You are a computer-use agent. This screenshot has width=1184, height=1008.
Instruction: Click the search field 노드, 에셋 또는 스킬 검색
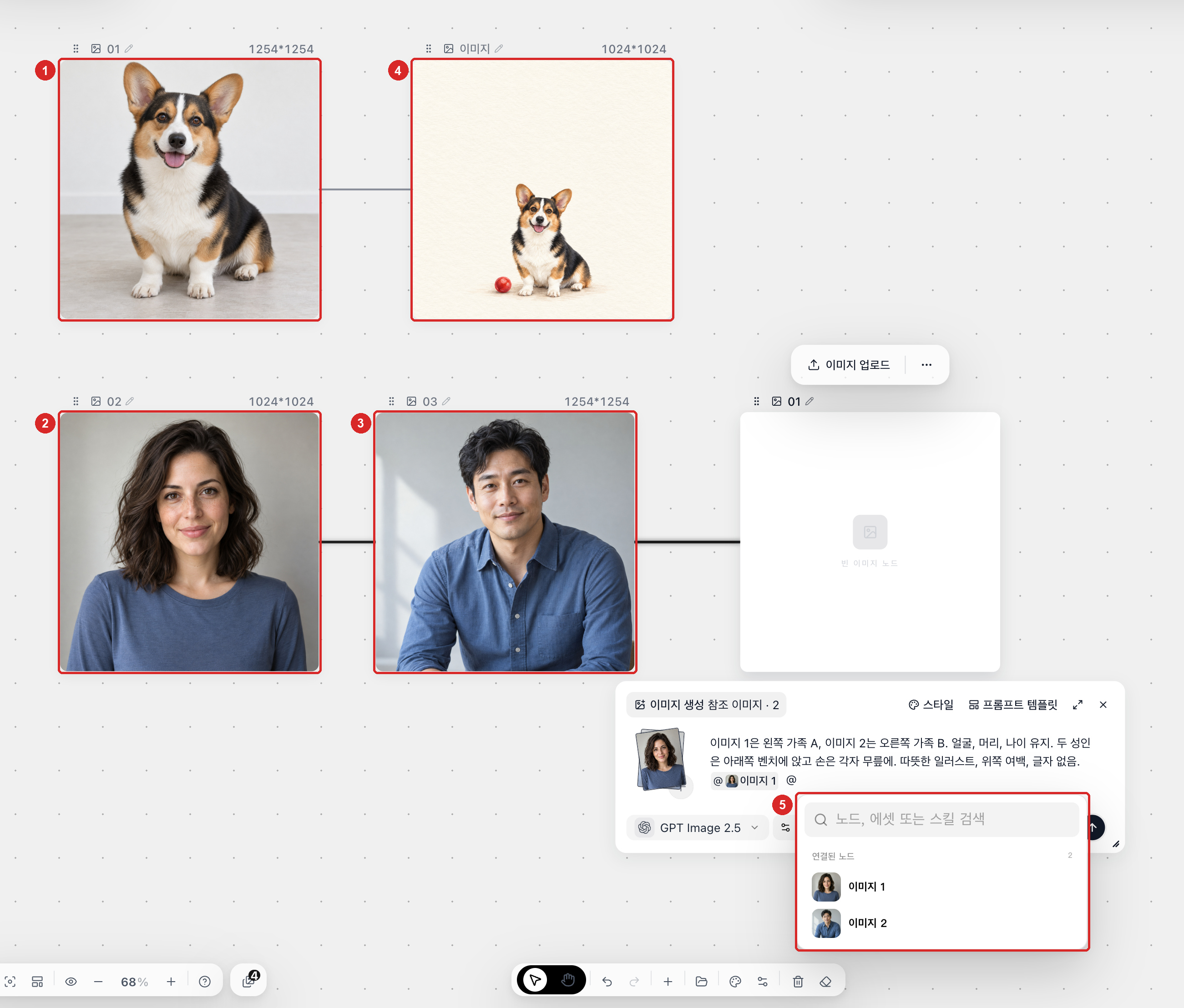pyautogui.click(x=942, y=819)
